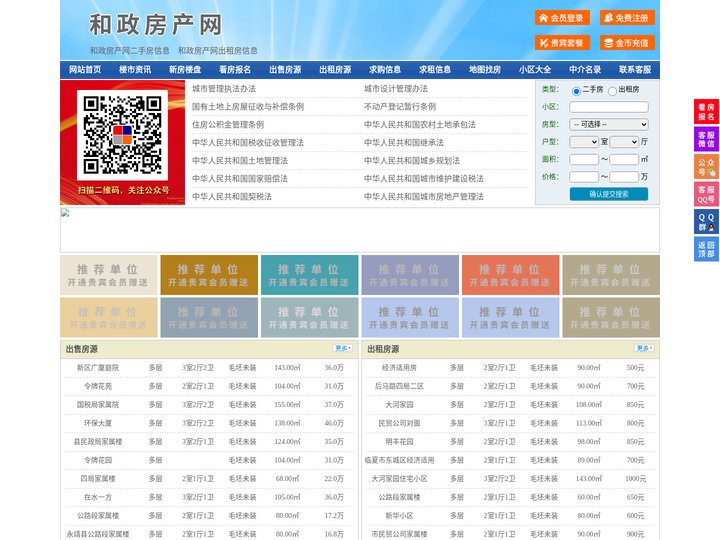720x540 pixels.
Task: Open 住房公积金管理条例 link
Action: (x=228, y=124)
